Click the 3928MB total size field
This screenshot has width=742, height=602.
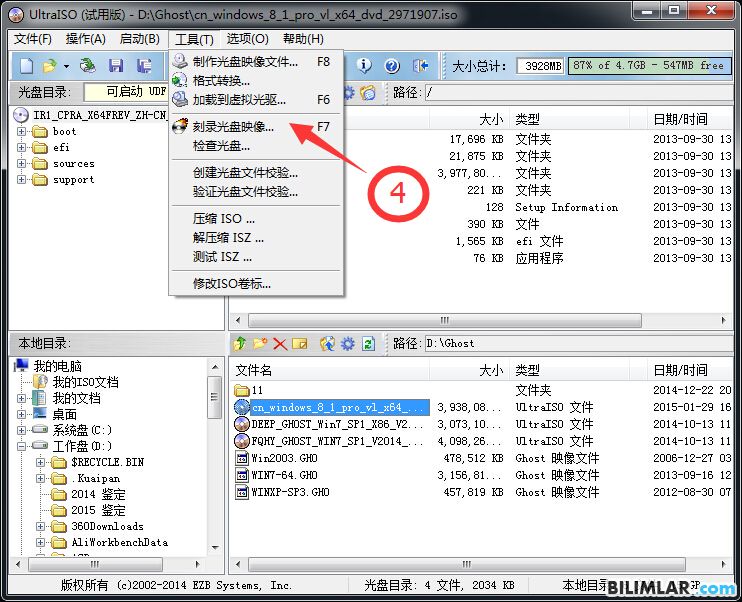541,66
